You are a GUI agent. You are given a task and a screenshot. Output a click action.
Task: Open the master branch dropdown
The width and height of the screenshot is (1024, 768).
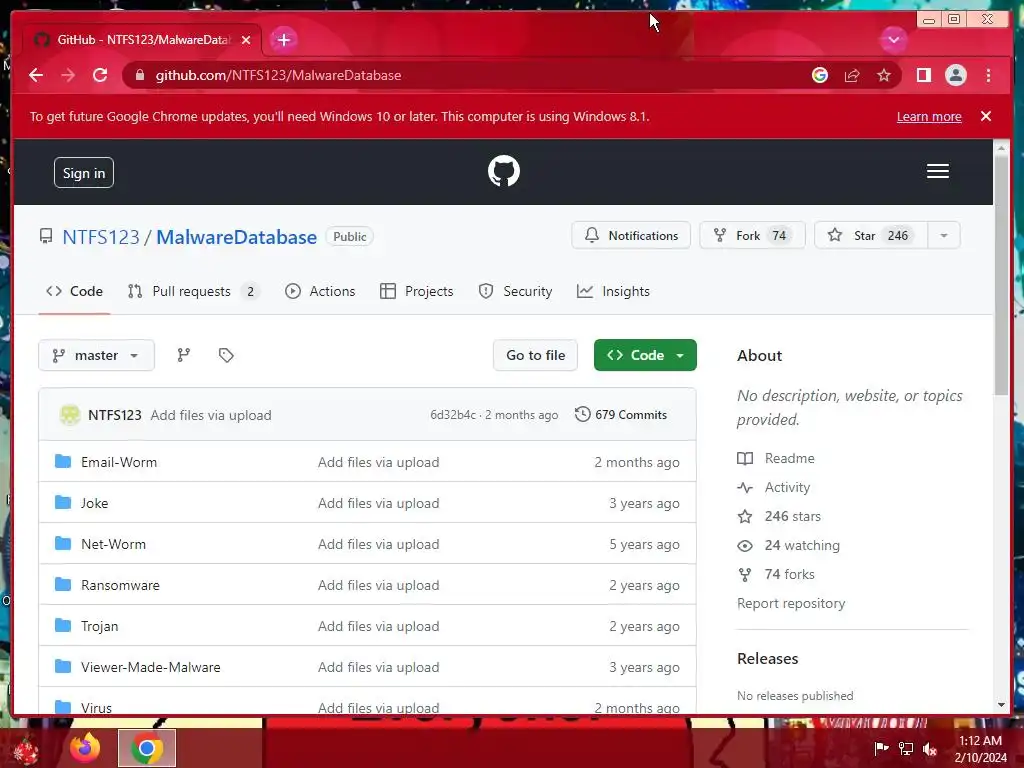point(97,355)
